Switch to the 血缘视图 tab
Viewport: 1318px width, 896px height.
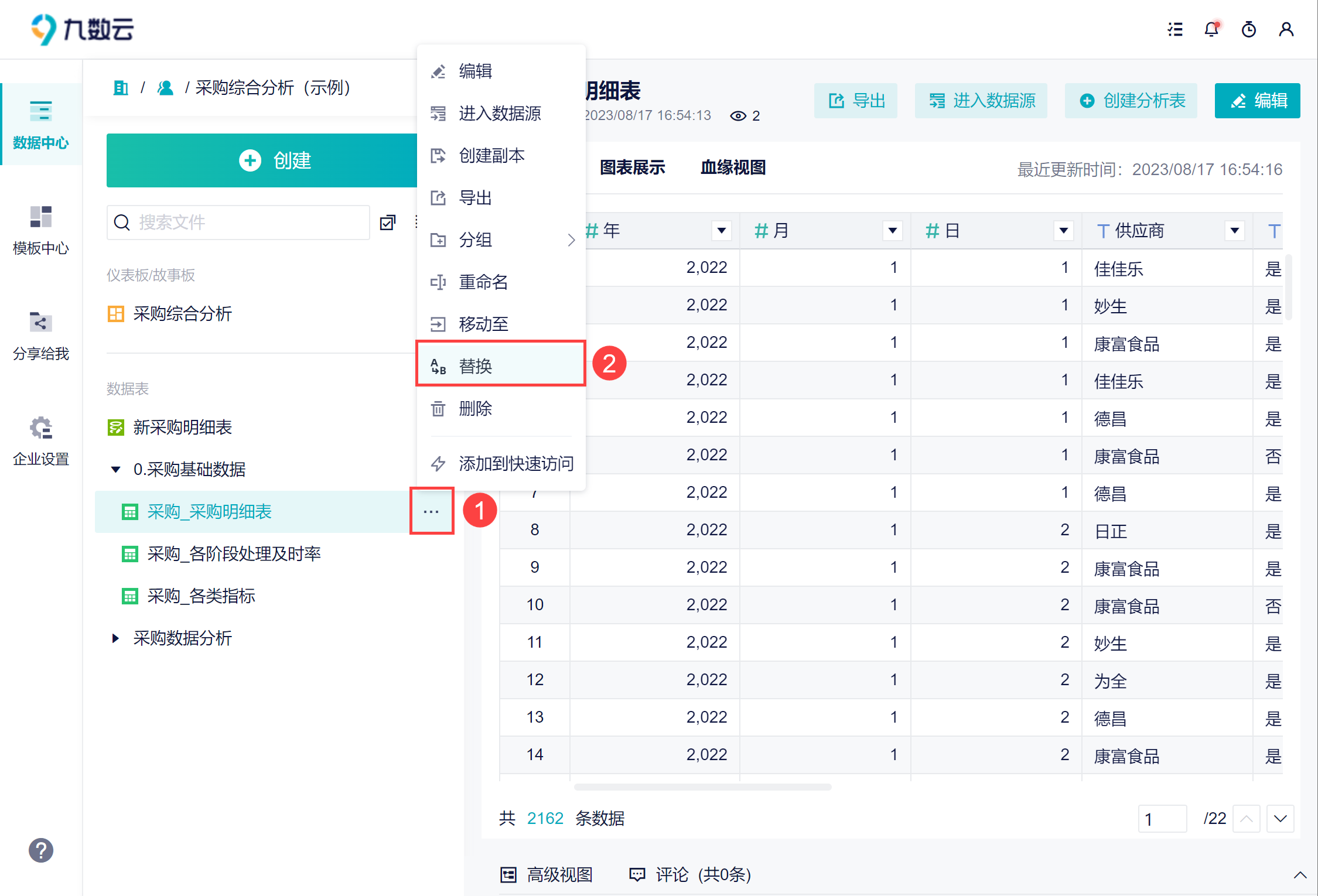click(733, 167)
